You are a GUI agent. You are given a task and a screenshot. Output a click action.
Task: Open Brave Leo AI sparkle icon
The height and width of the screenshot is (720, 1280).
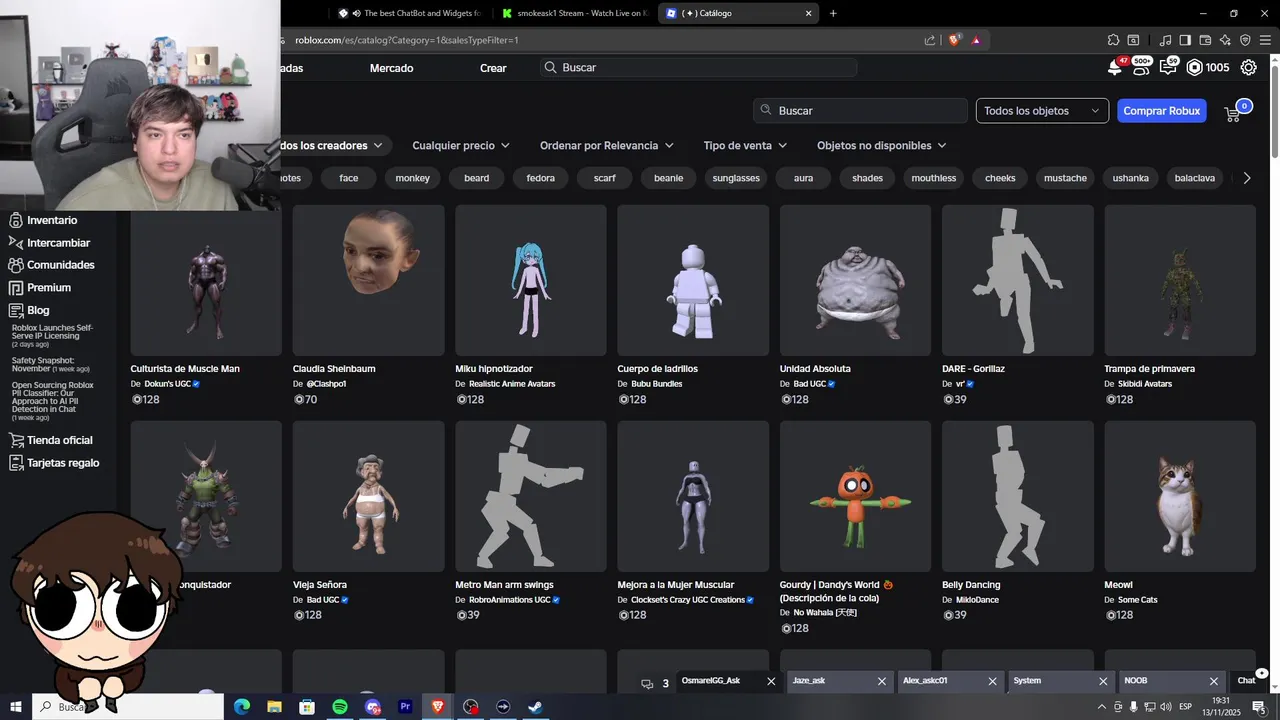click(x=1226, y=40)
